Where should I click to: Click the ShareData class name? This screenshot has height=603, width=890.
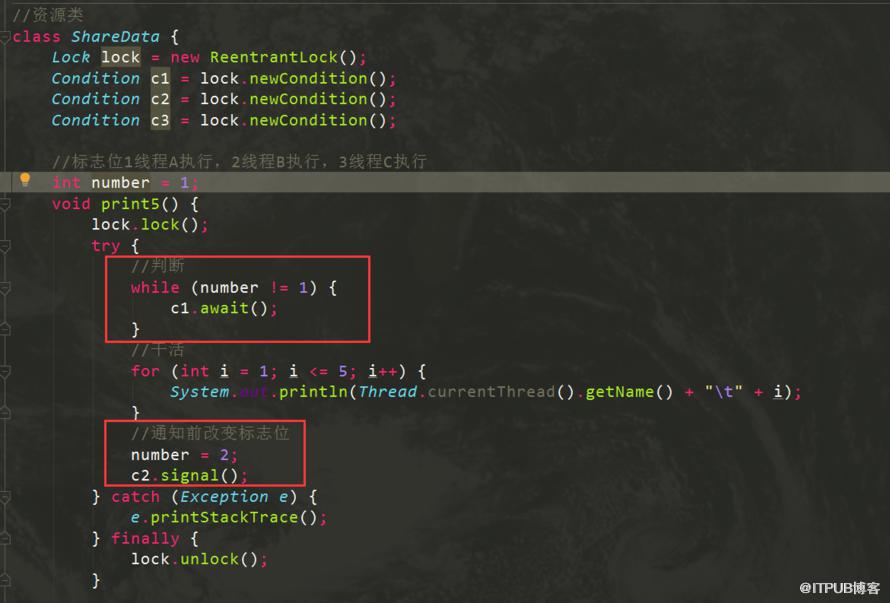point(115,37)
